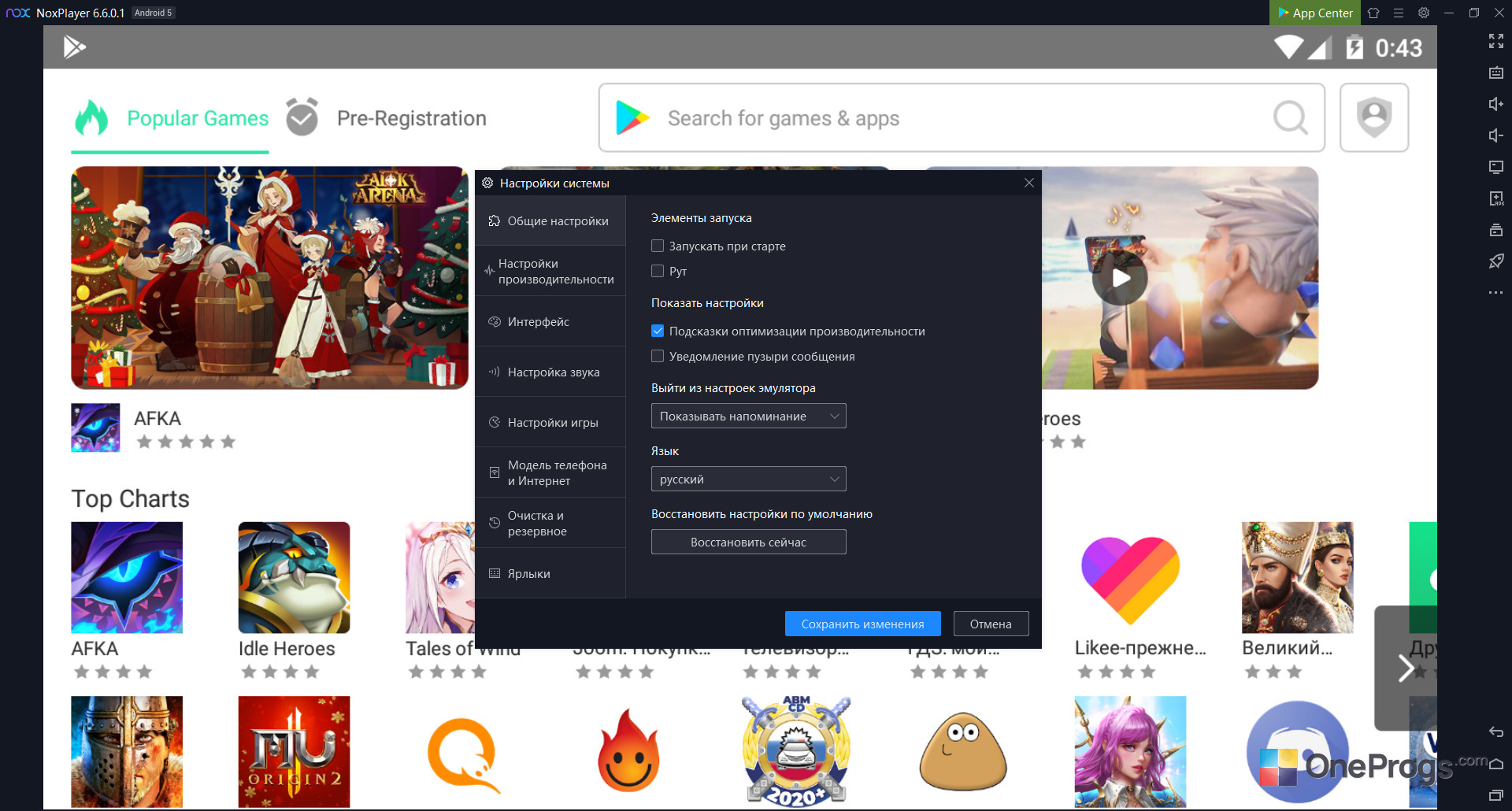Open "Настройка звука" section
This screenshot has height=811, width=1512.
pyautogui.click(x=550, y=372)
